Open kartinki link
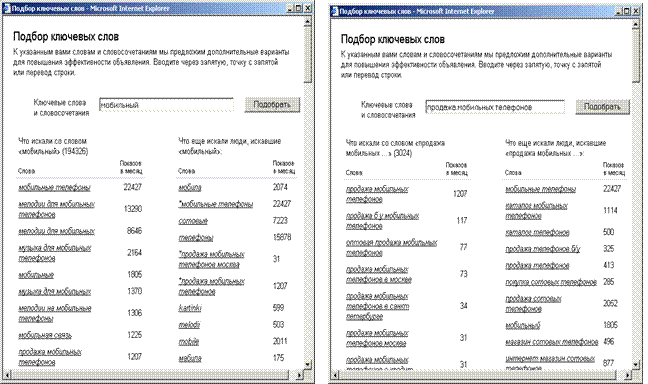Viewport: 648px width, 384px height. pyautogui.click(x=190, y=308)
